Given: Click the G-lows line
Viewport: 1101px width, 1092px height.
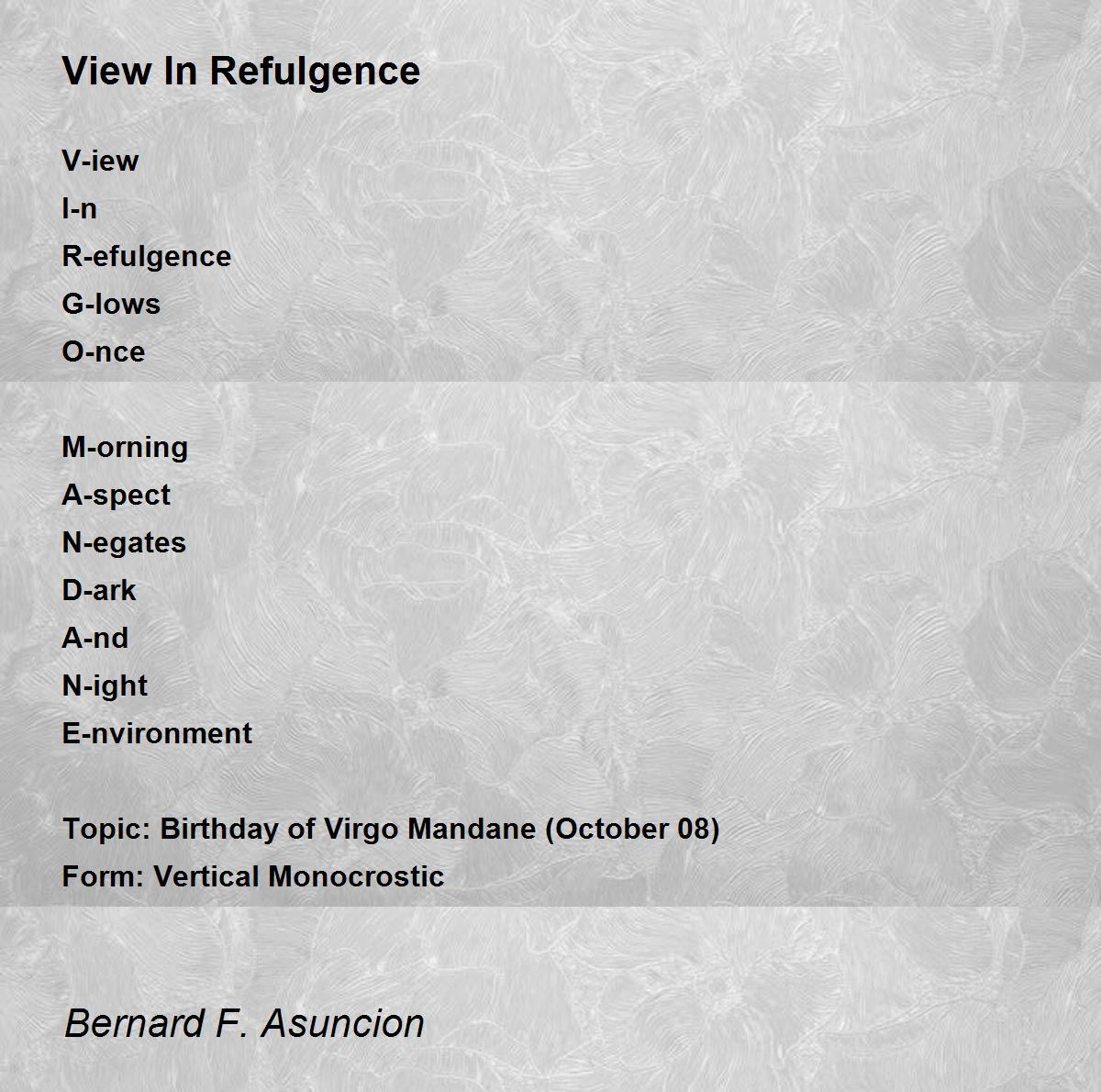Looking at the screenshot, I should (111, 304).
